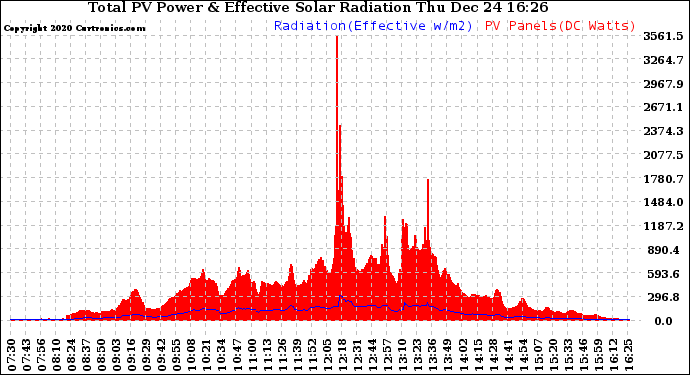The image size is (690, 375).
Task: Click the 10:47 time axis label
Action: pos(238,355)
